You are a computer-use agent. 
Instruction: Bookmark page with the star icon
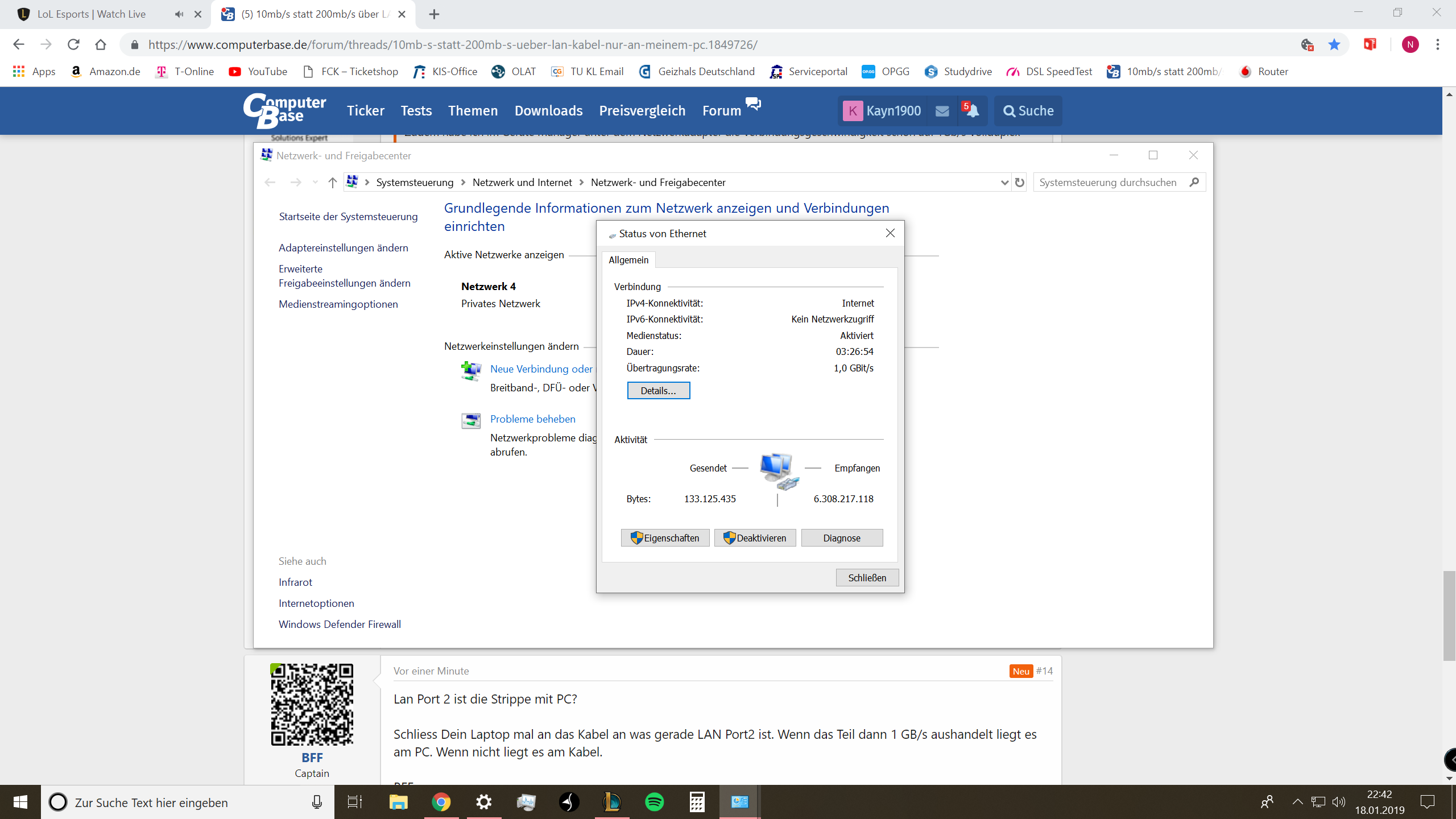point(1334,44)
